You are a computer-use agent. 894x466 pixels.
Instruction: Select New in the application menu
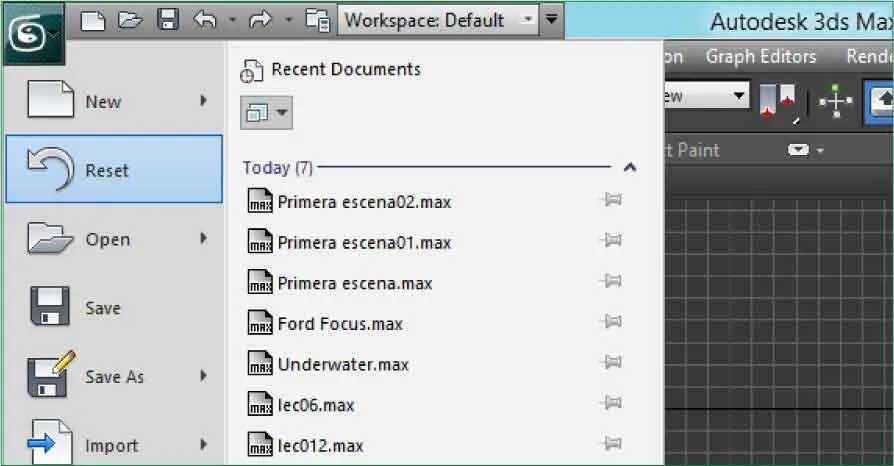(x=114, y=101)
